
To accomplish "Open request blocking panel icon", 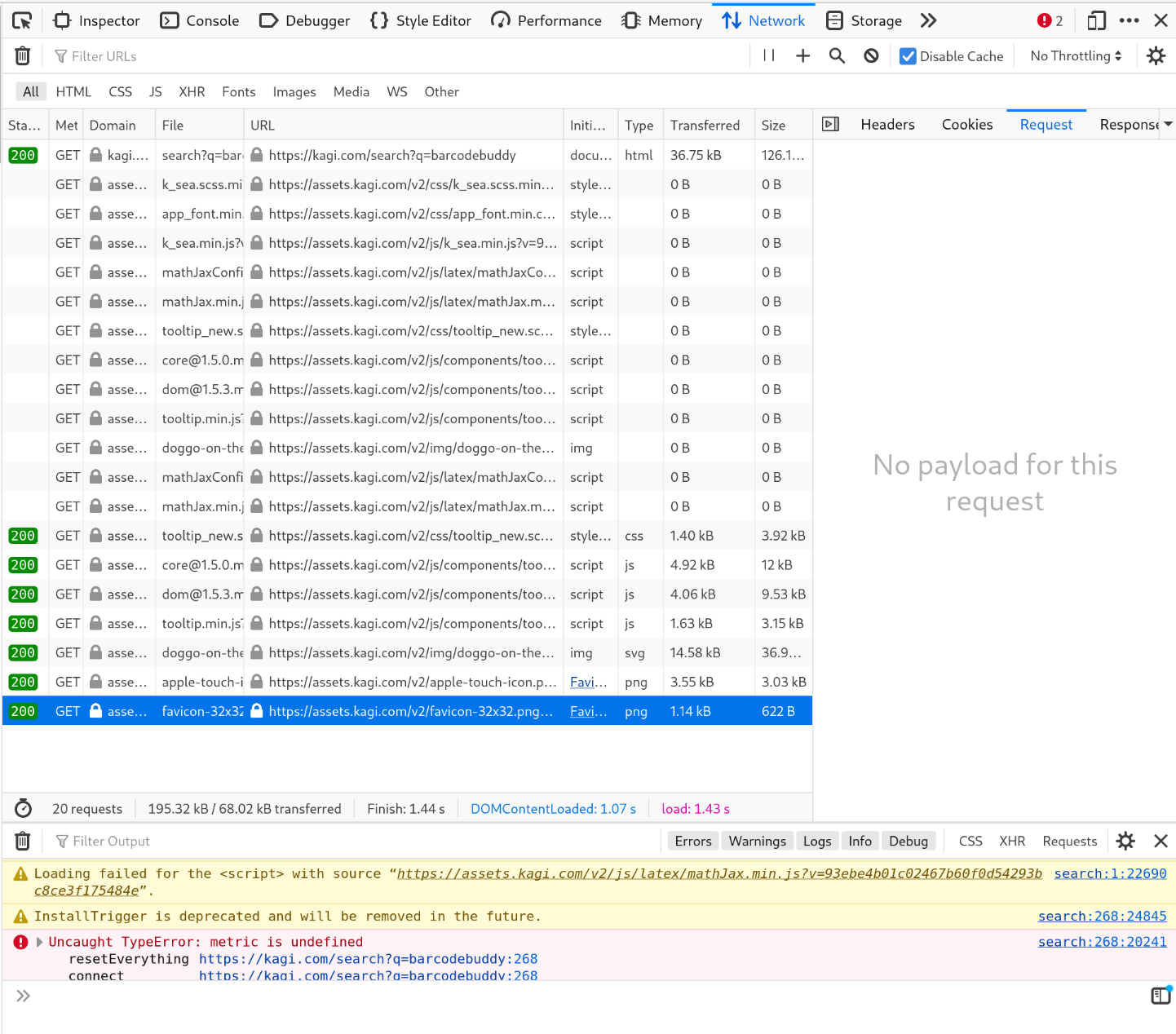I will [x=871, y=55].
